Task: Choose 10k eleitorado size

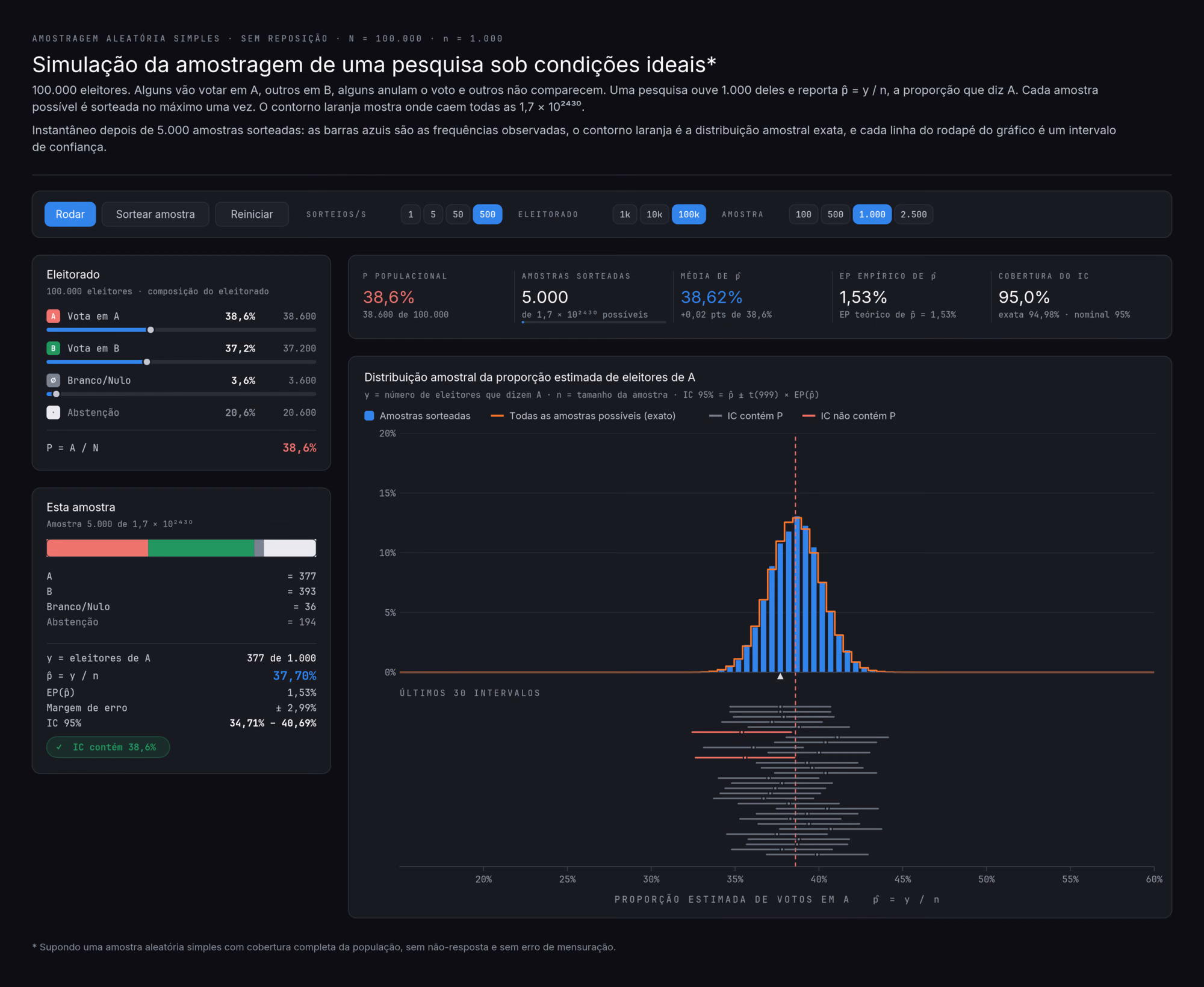Action: pos(654,214)
